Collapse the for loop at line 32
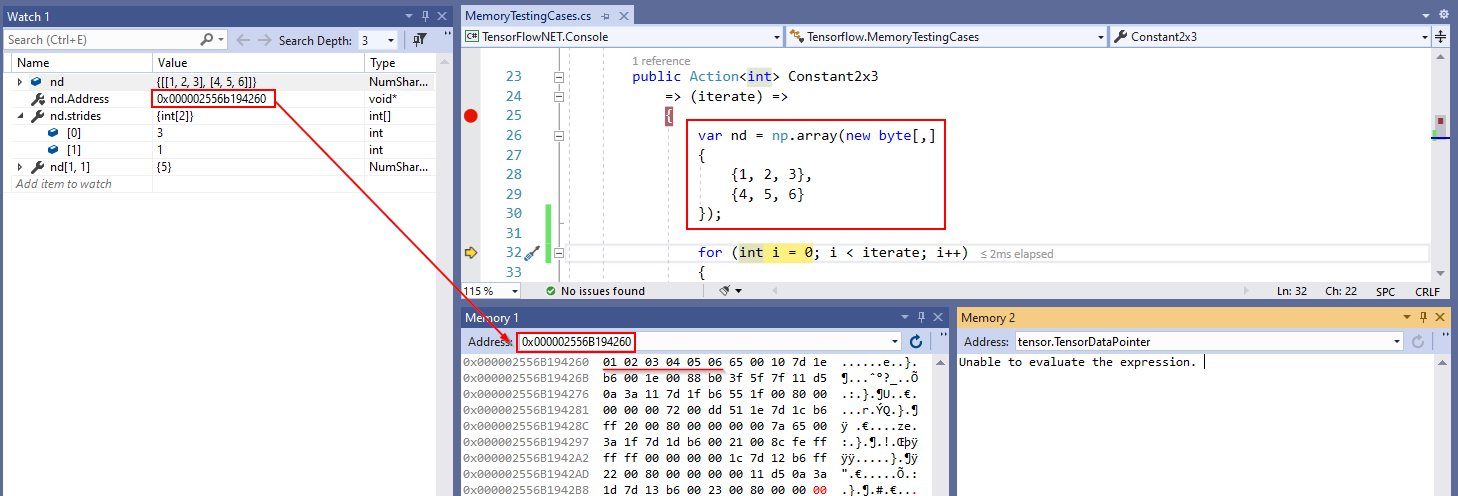This screenshot has height=496, width=1458. point(559,253)
